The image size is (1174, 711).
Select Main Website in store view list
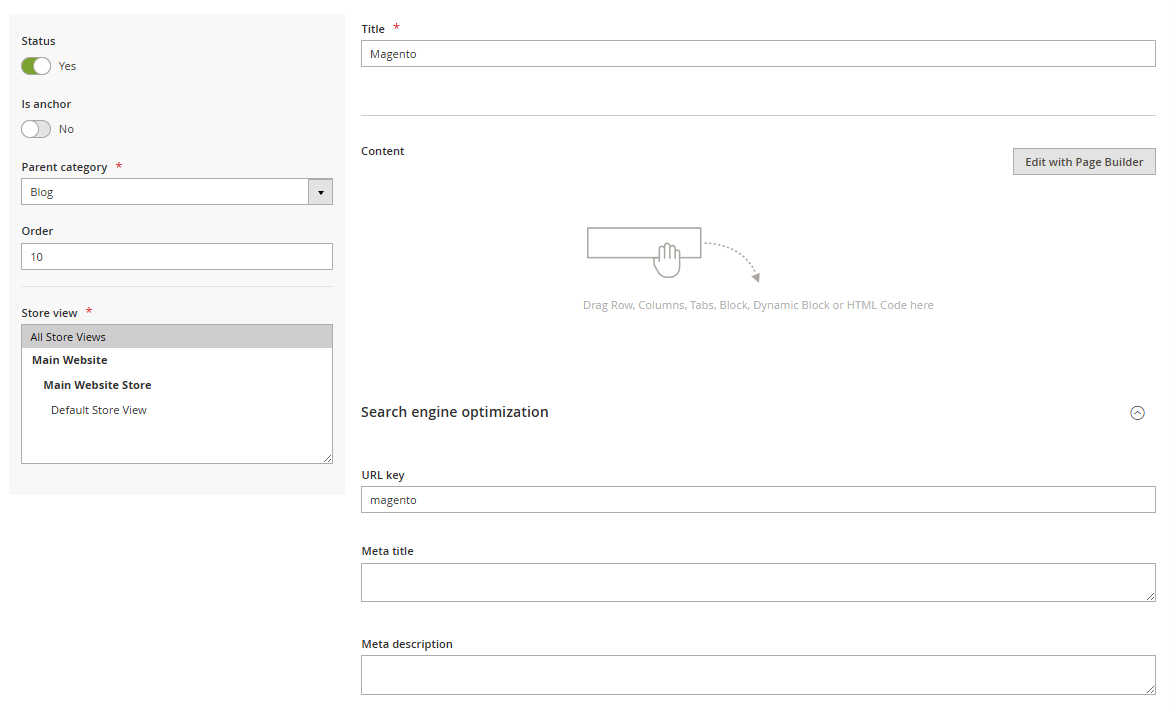click(70, 360)
